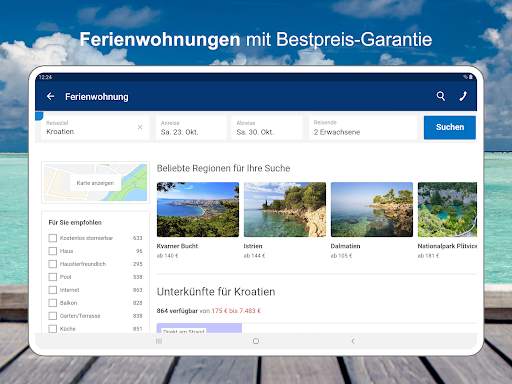Enable the Kostenlos stornierbar filter
This screenshot has width=512, height=384.
pos(53,238)
